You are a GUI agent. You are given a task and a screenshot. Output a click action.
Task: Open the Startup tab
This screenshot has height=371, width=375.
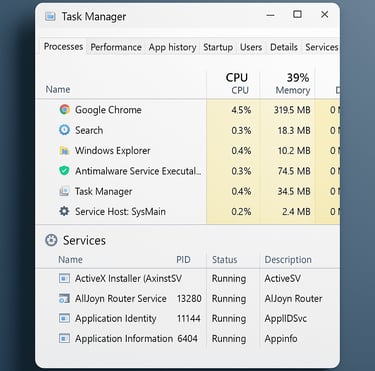(x=218, y=47)
